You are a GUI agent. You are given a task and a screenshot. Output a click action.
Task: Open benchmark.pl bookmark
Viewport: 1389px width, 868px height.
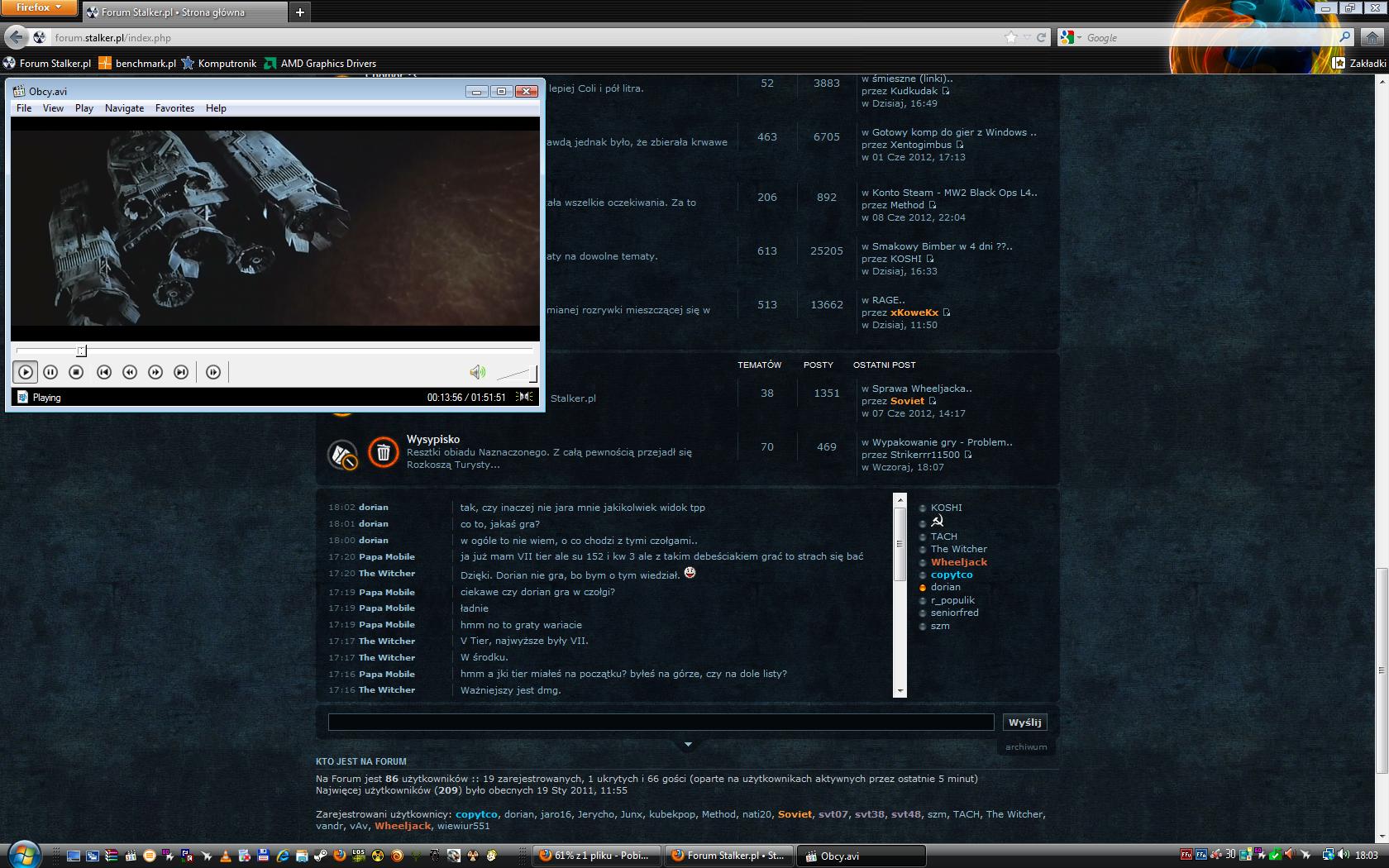(x=137, y=63)
